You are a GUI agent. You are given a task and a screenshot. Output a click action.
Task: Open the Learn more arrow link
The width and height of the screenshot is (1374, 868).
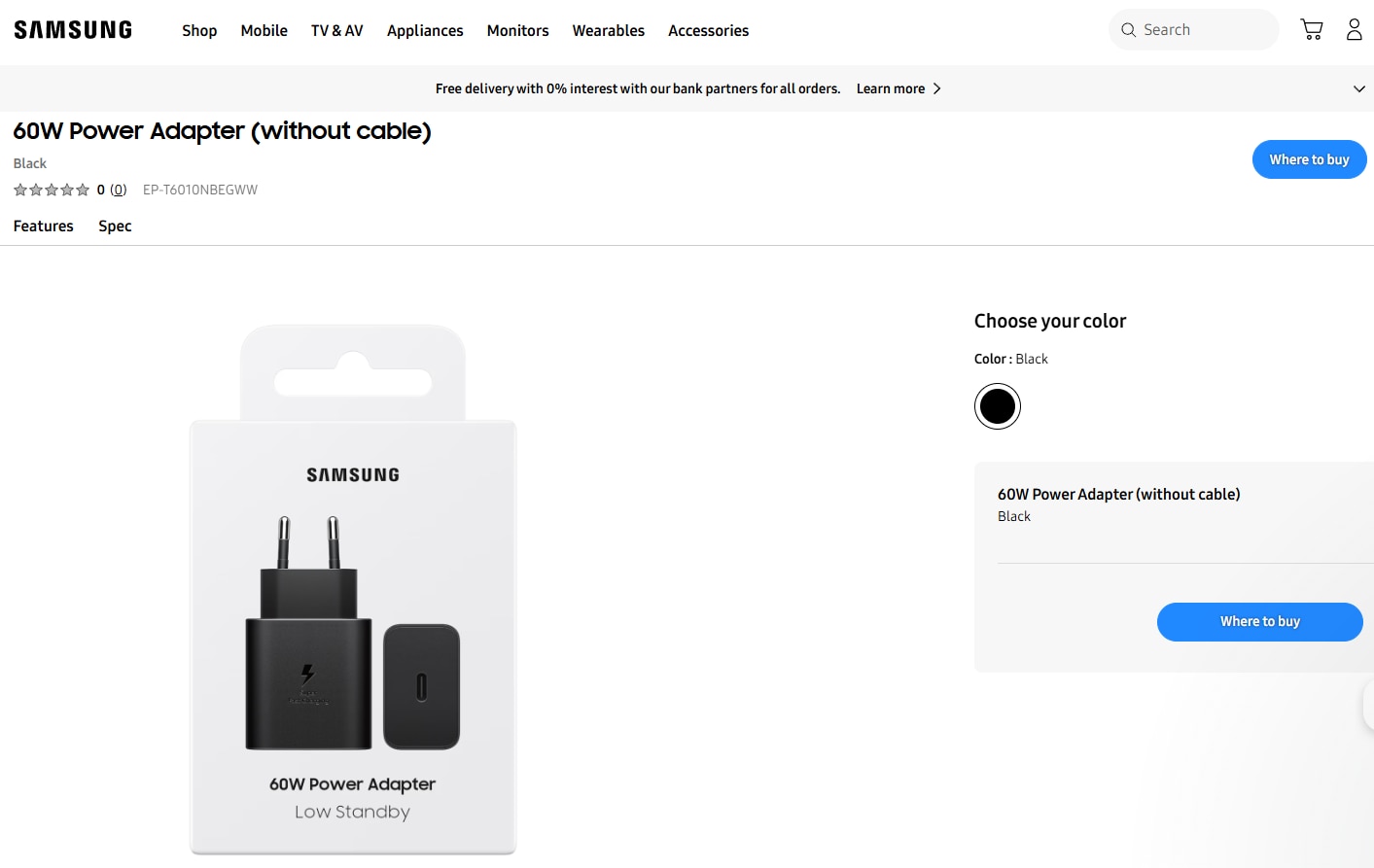click(x=935, y=88)
